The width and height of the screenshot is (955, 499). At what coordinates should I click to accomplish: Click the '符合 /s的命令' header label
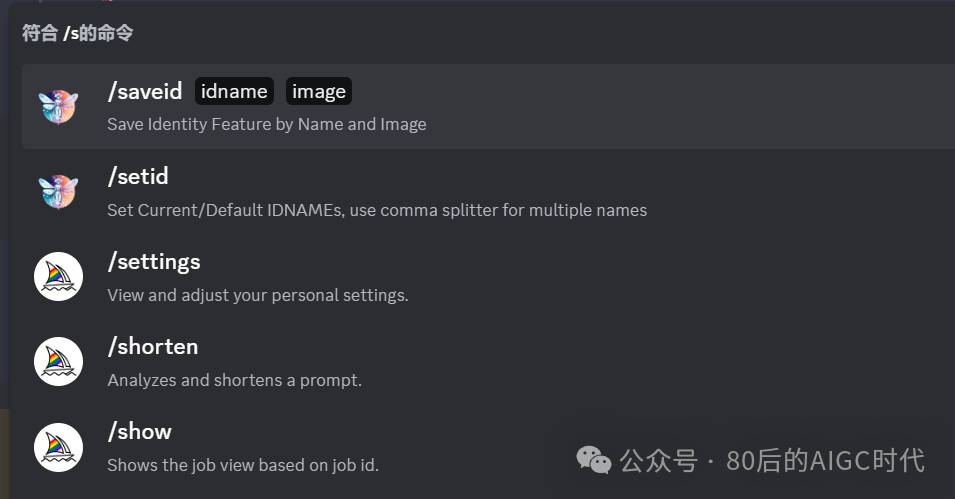click(77, 33)
